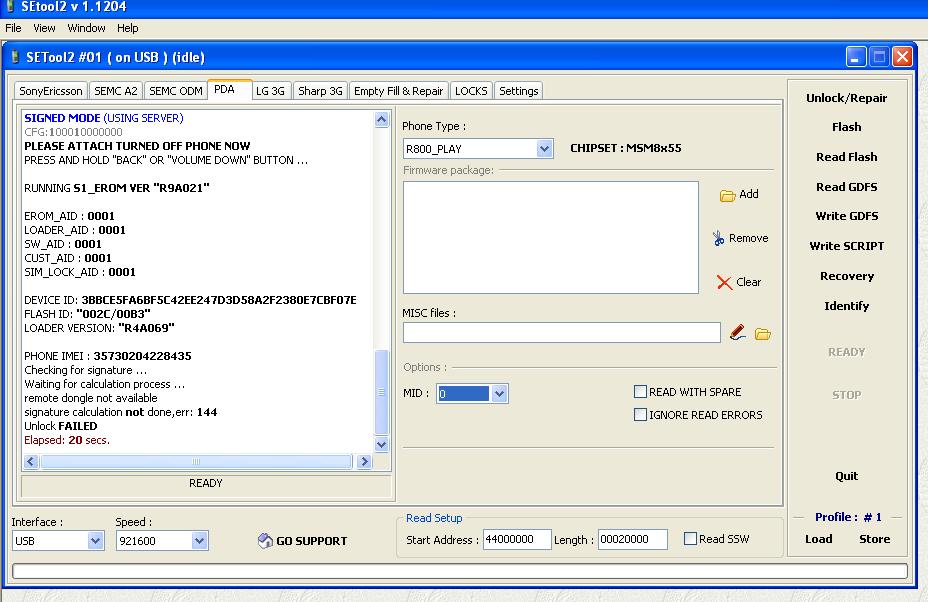Expand the Phone Type dropdown
The image size is (928, 602).
[544, 149]
